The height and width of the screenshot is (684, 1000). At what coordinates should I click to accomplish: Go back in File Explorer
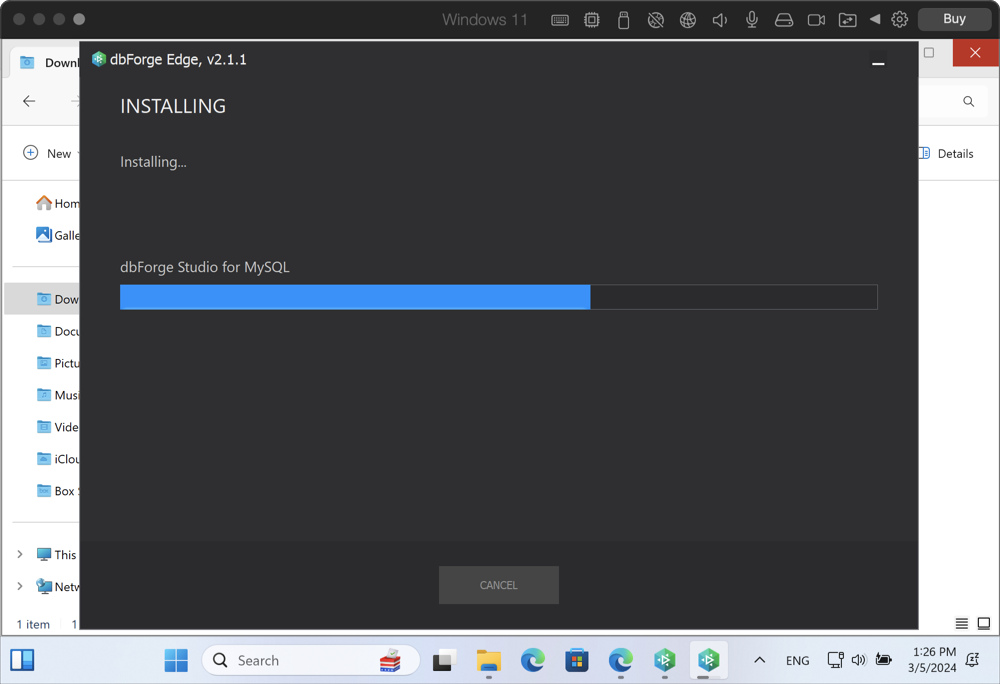(x=29, y=101)
